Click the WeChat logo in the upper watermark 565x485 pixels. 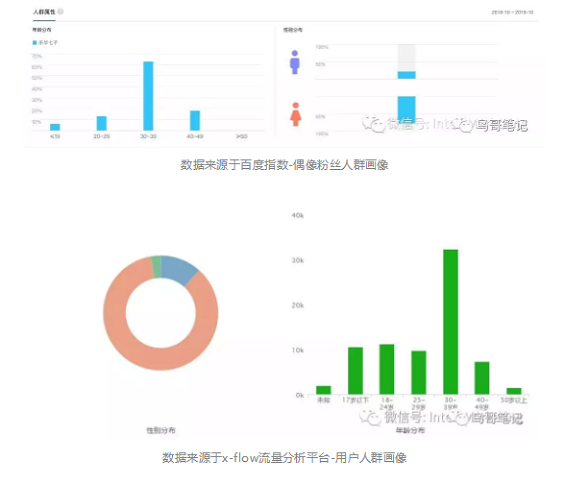(373, 124)
